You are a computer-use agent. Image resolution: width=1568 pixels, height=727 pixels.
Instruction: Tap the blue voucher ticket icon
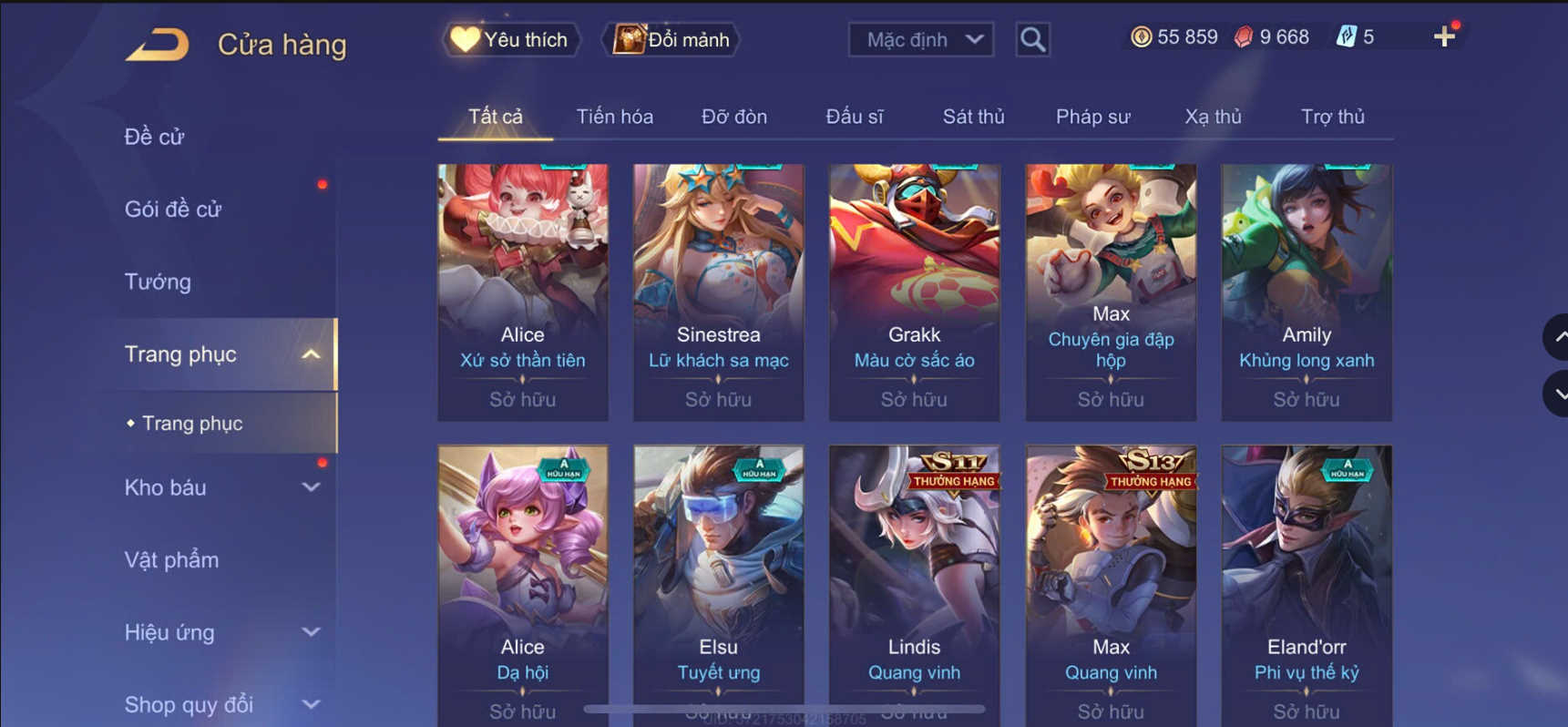click(x=1346, y=36)
